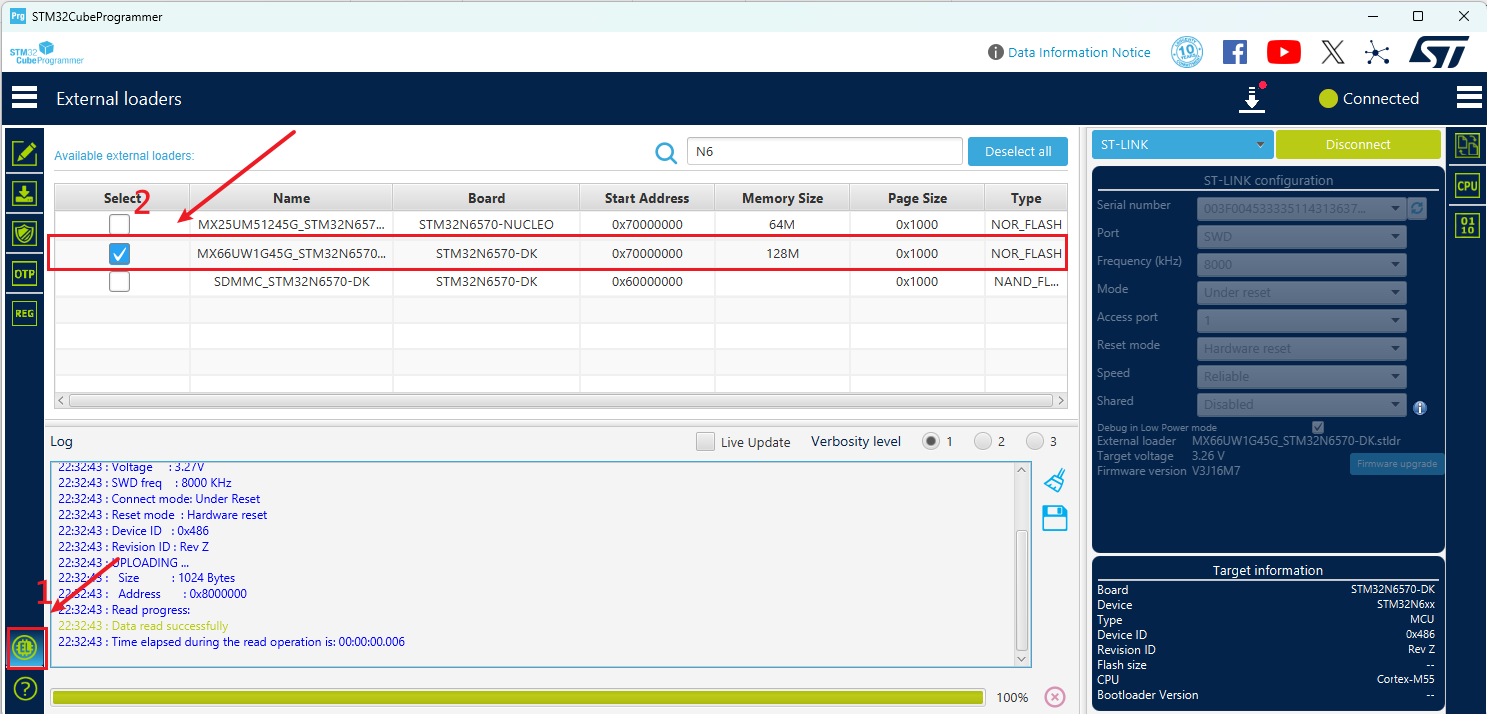Toggle Debug in Low Power mode checkbox

click(1318, 427)
